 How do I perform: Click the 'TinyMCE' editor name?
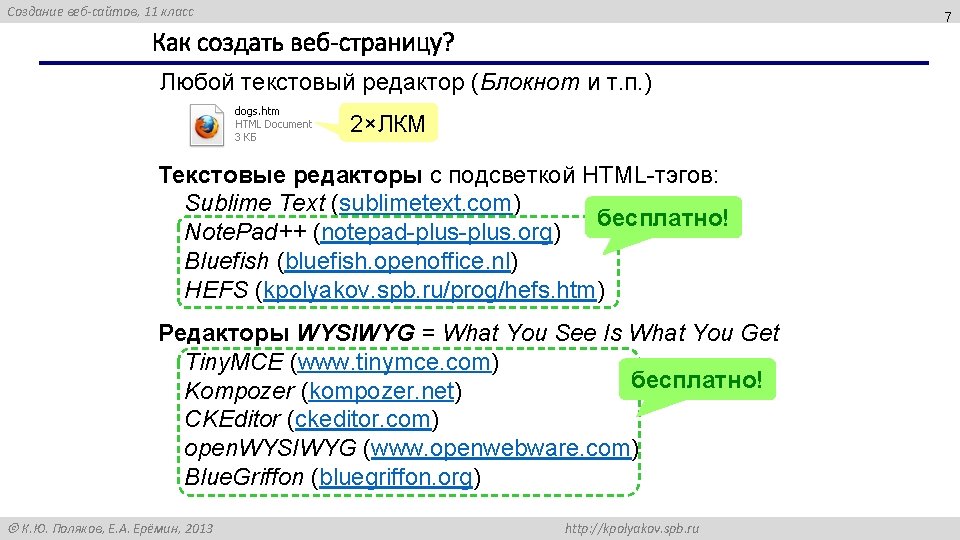(x=234, y=362)
